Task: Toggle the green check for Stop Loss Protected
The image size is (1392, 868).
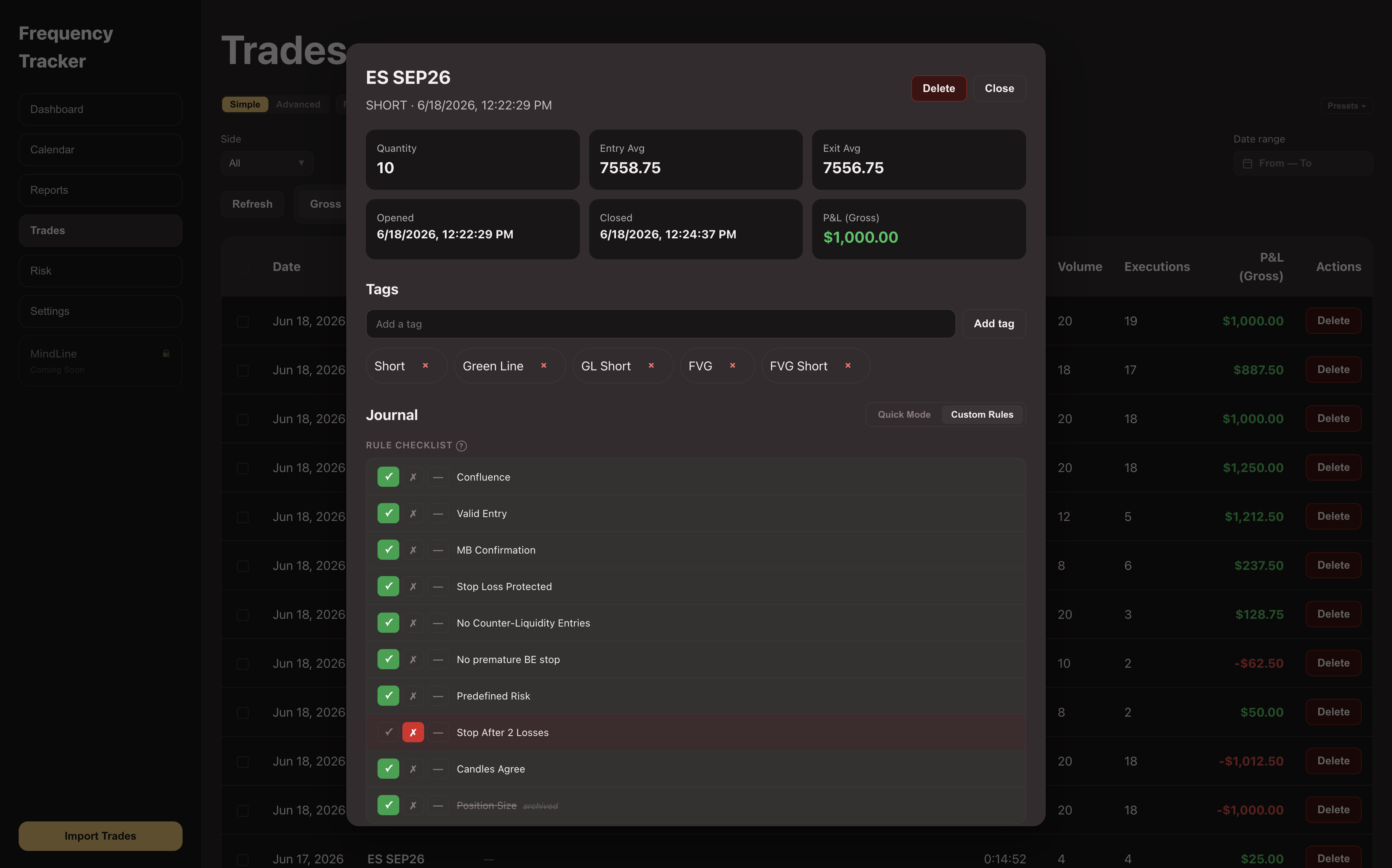Action: tap(388, 586)
